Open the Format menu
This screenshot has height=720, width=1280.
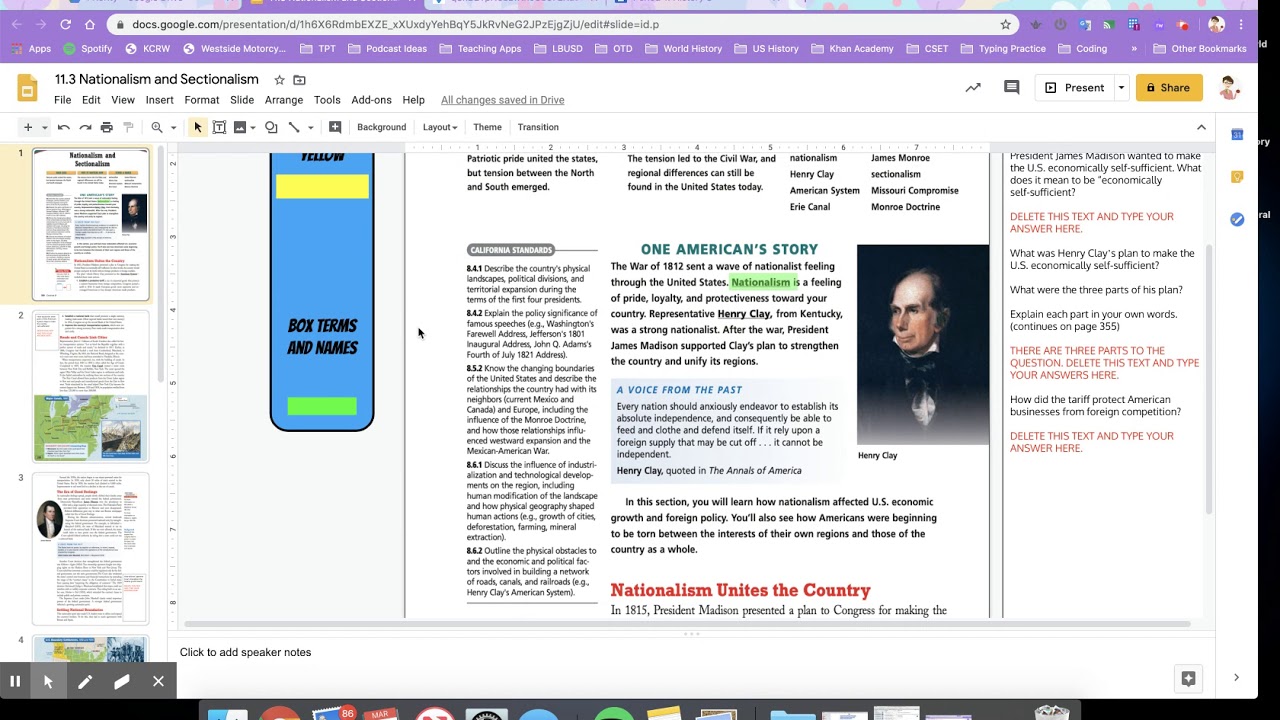coord(202,100)
